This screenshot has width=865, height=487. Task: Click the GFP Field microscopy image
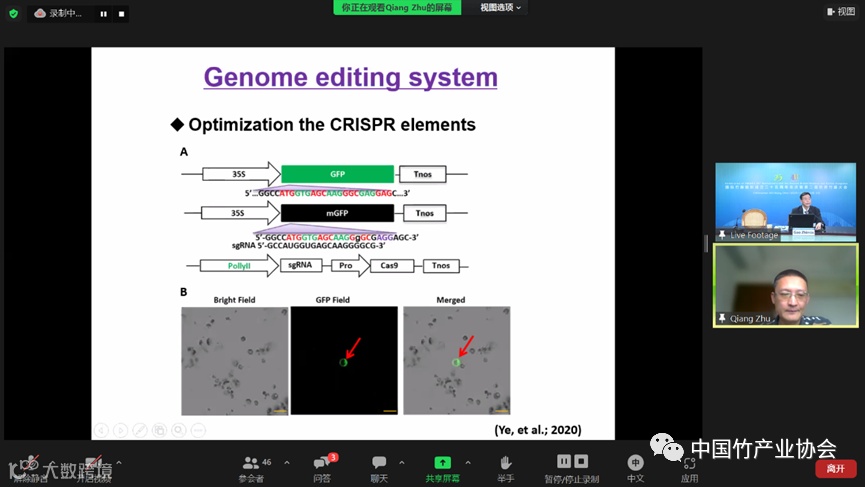pos(344,361)
